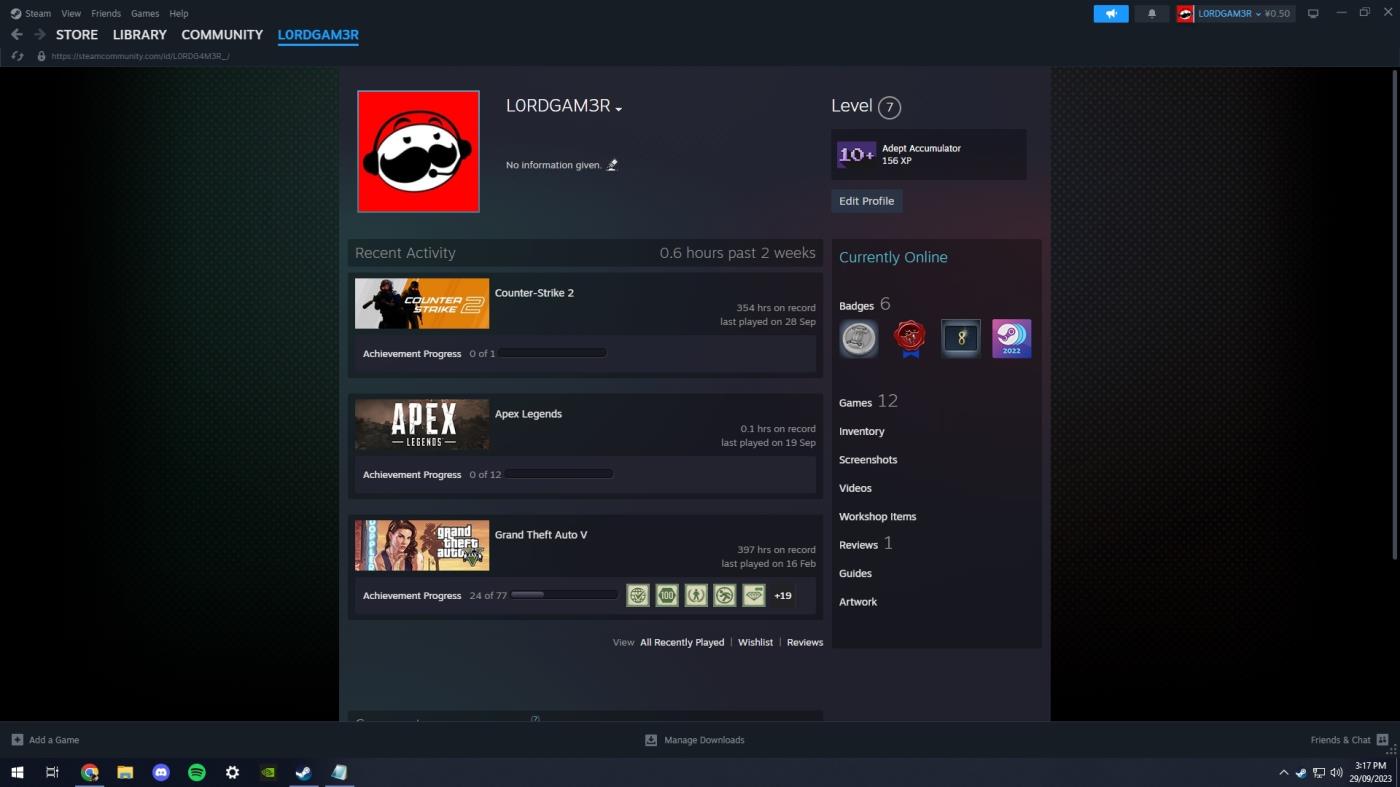Open the View menu
1400x787 pixels.
71,14
